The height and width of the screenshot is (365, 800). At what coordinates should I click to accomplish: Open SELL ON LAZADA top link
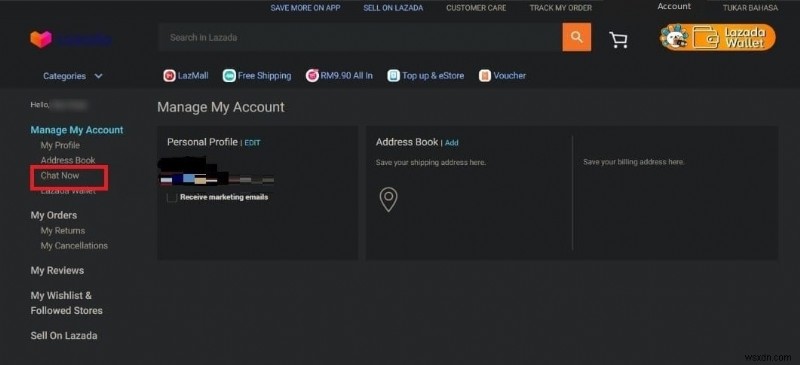point(393,8)
